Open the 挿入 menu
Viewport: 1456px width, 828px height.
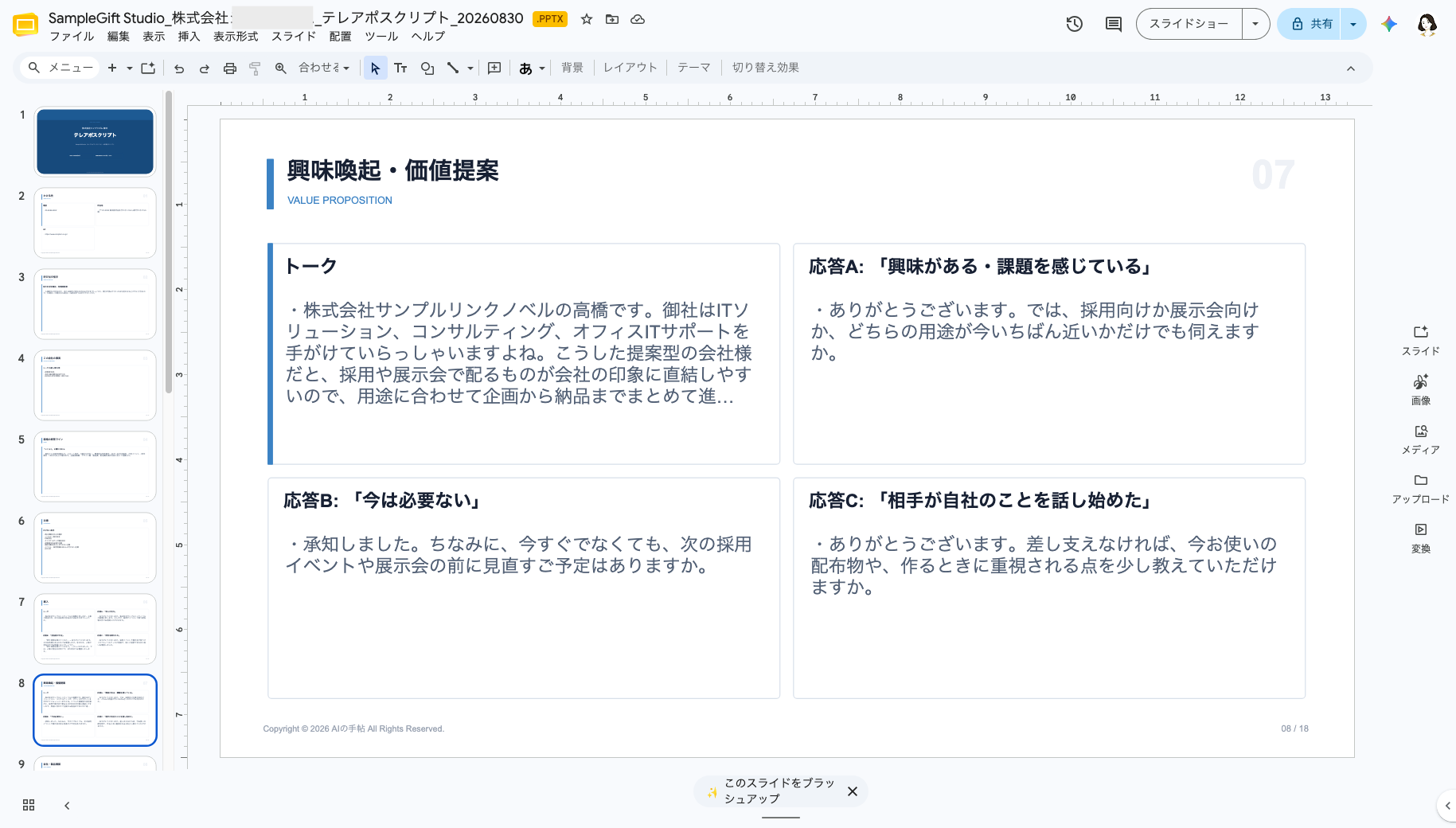(189, 37)
